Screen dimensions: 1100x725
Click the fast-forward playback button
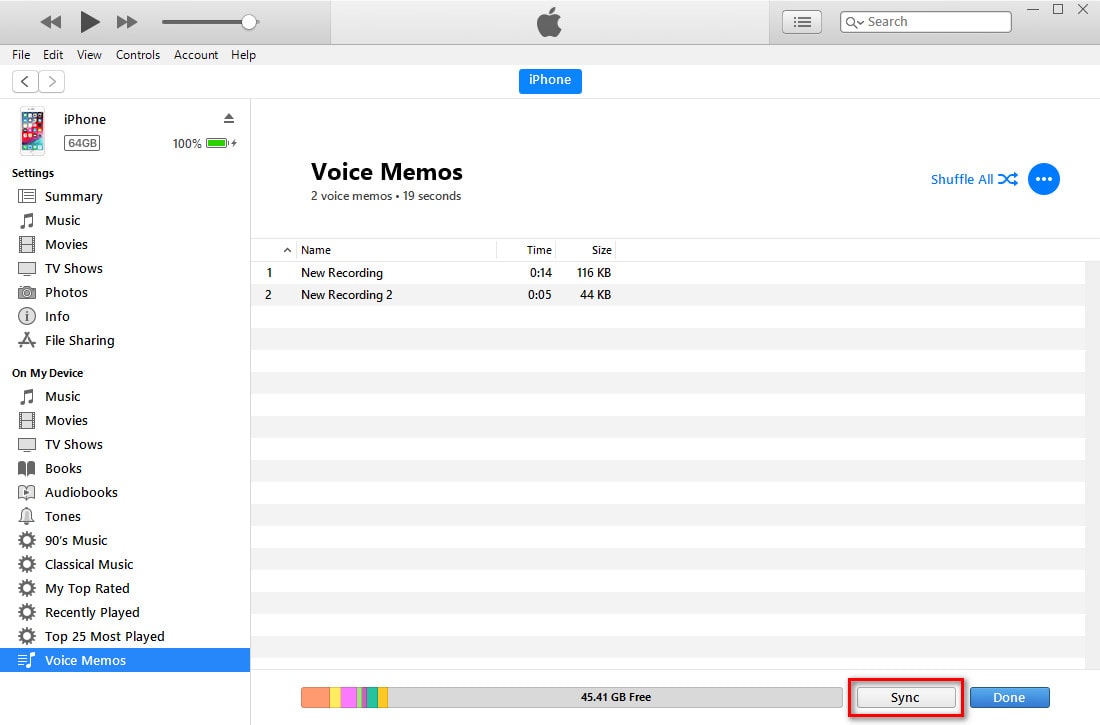(x=127, y=22)
